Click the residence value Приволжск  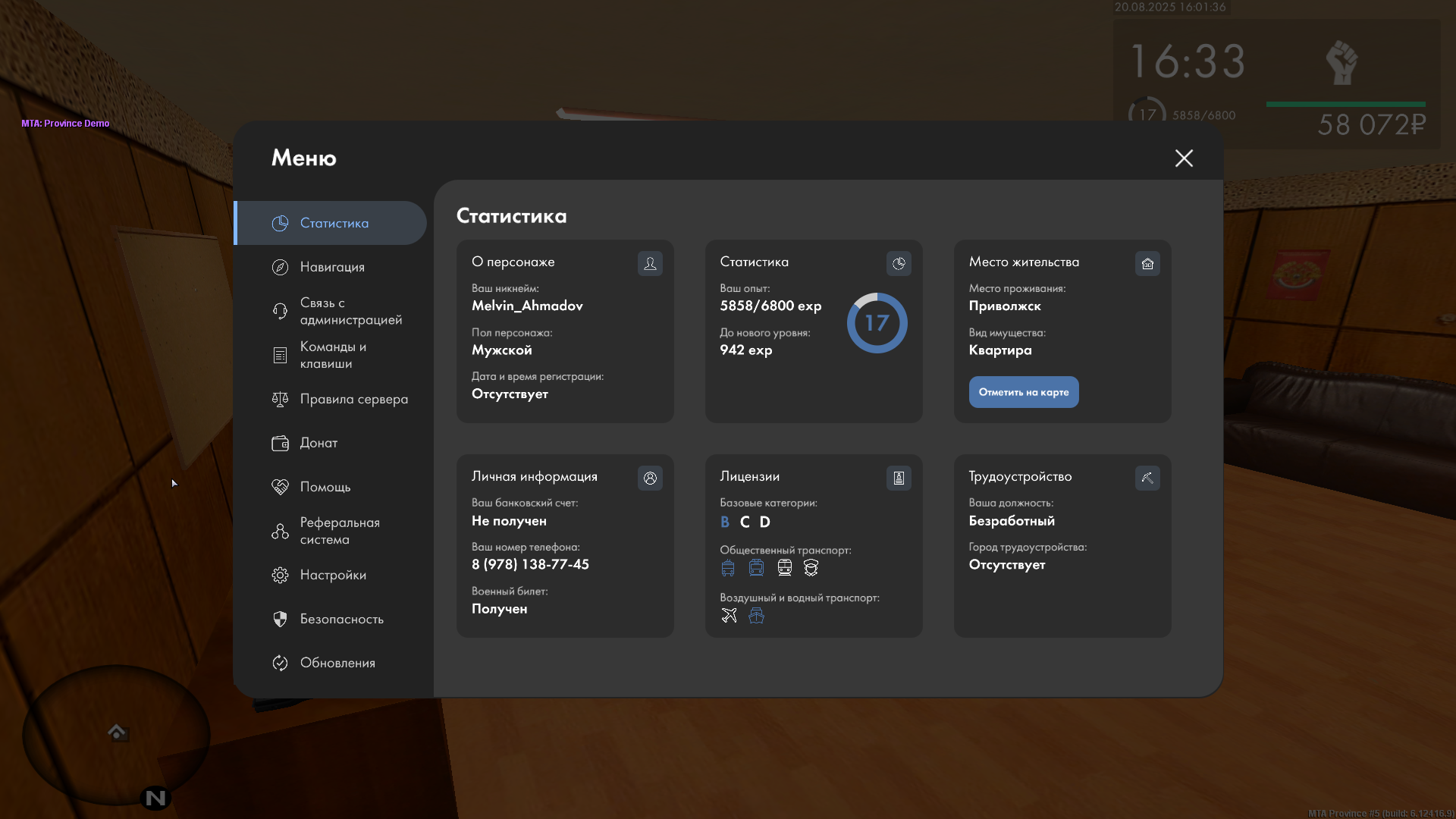pos(1005,306)
